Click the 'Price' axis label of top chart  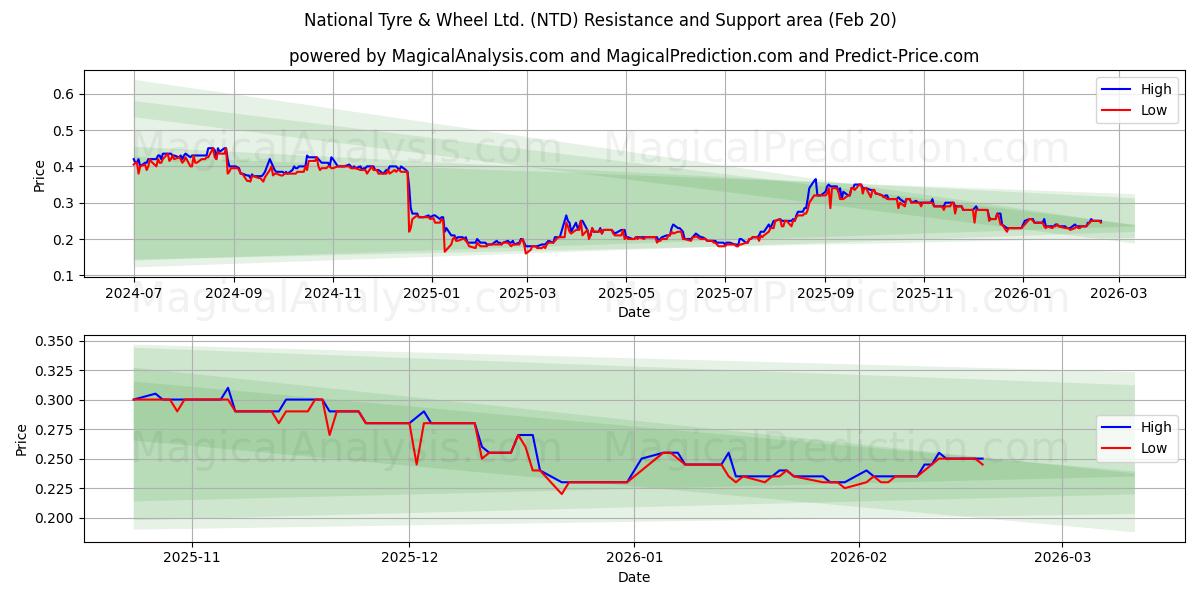point(40,174)
